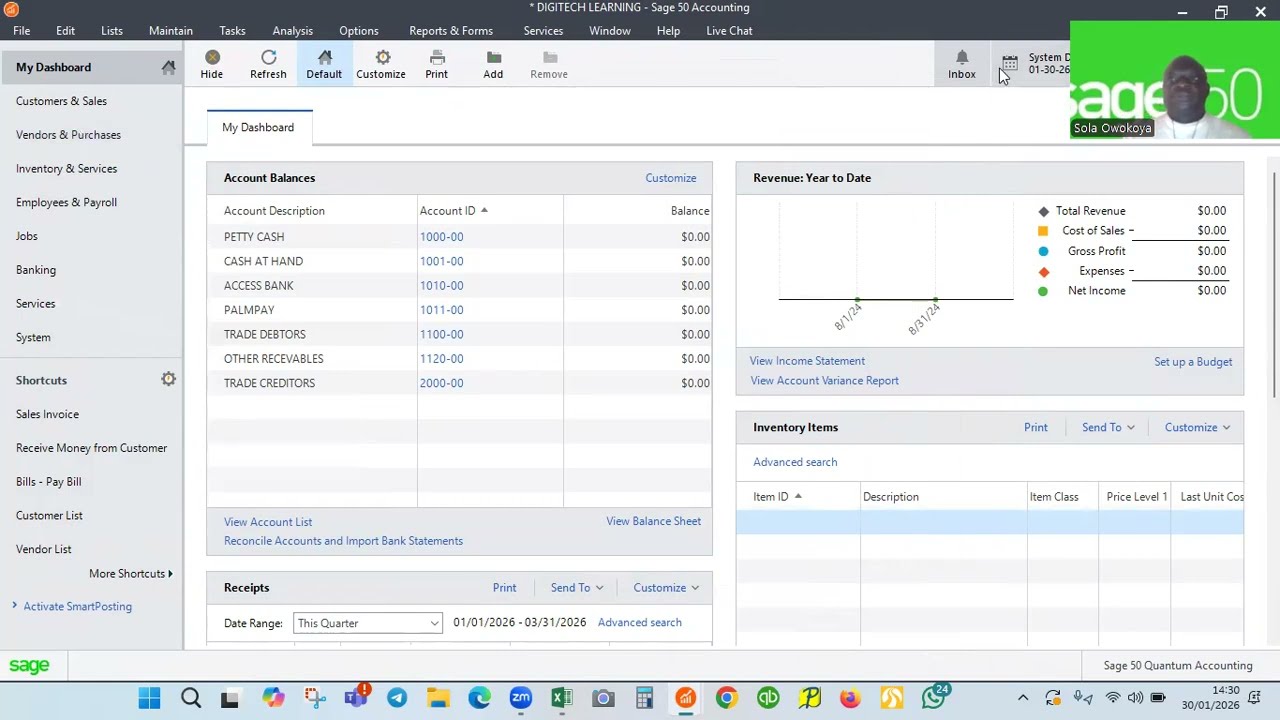This screenshot has height=720, width=1280.
Task: Open the Reports & Forms menu
Action: [451, 31]
